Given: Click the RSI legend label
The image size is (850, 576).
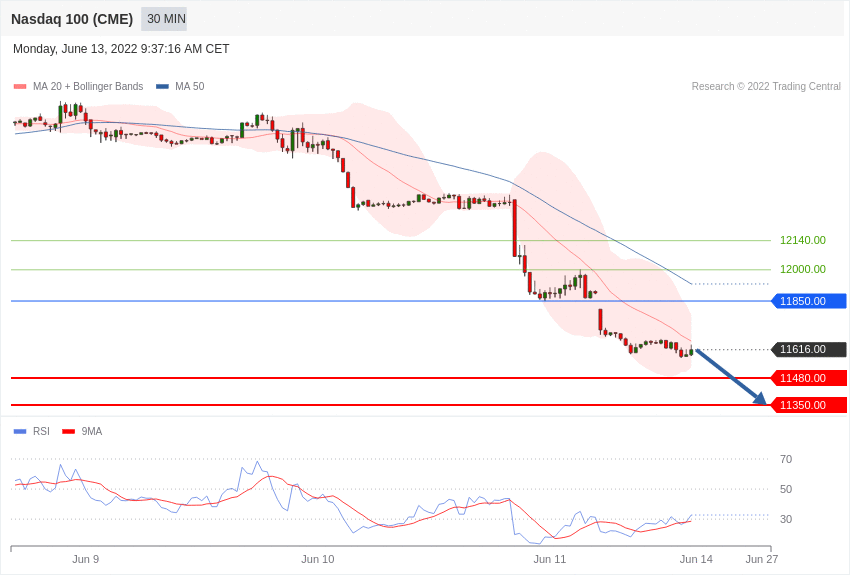Looking at the screenshot, I should (x=41, y=431).
